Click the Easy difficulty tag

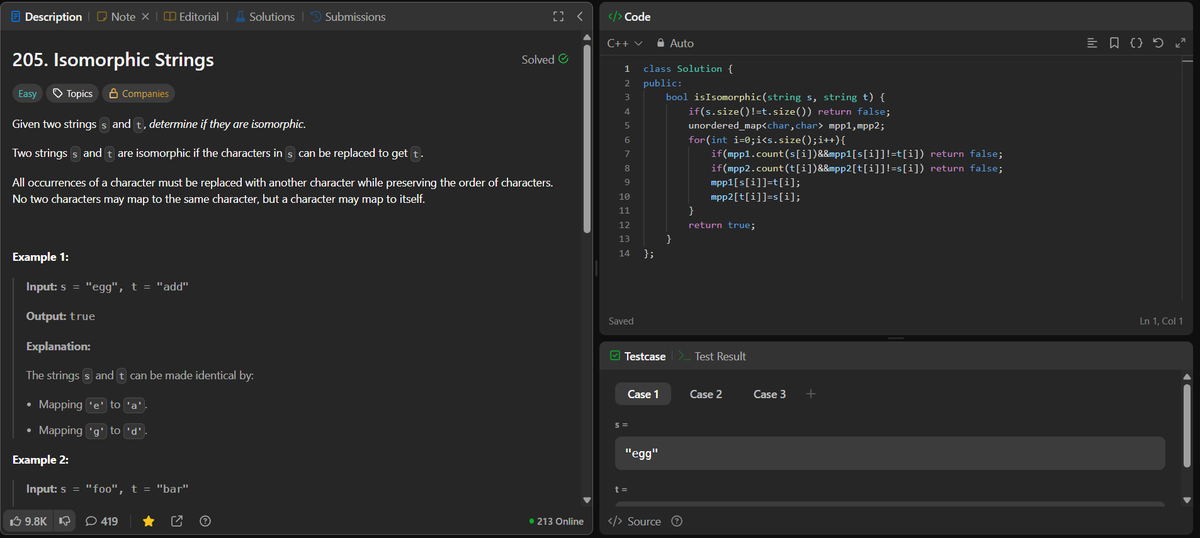coord(28,93)
